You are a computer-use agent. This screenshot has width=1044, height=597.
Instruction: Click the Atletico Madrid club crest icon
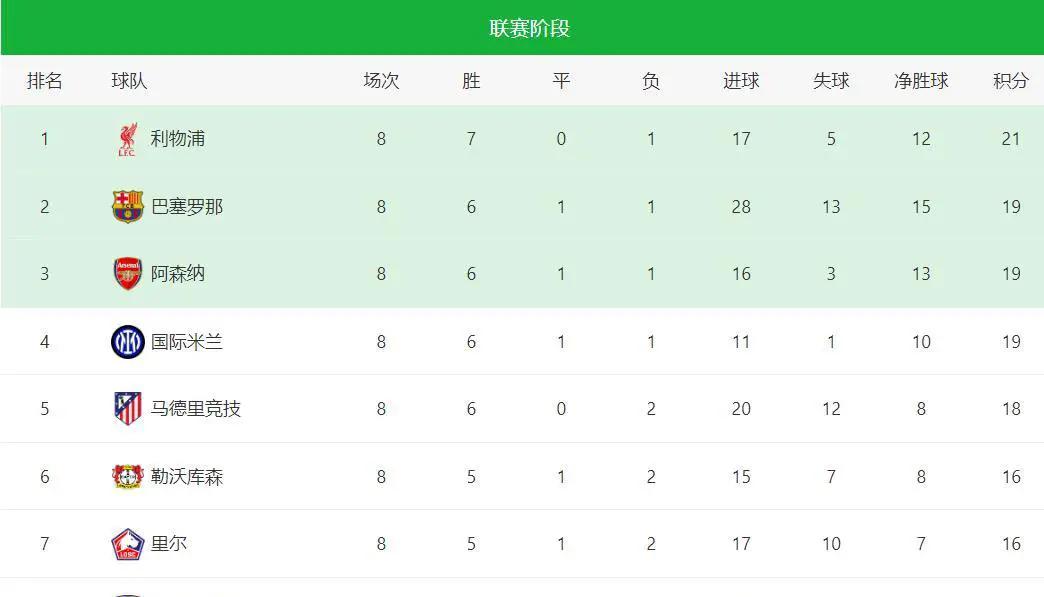[127, 409]
